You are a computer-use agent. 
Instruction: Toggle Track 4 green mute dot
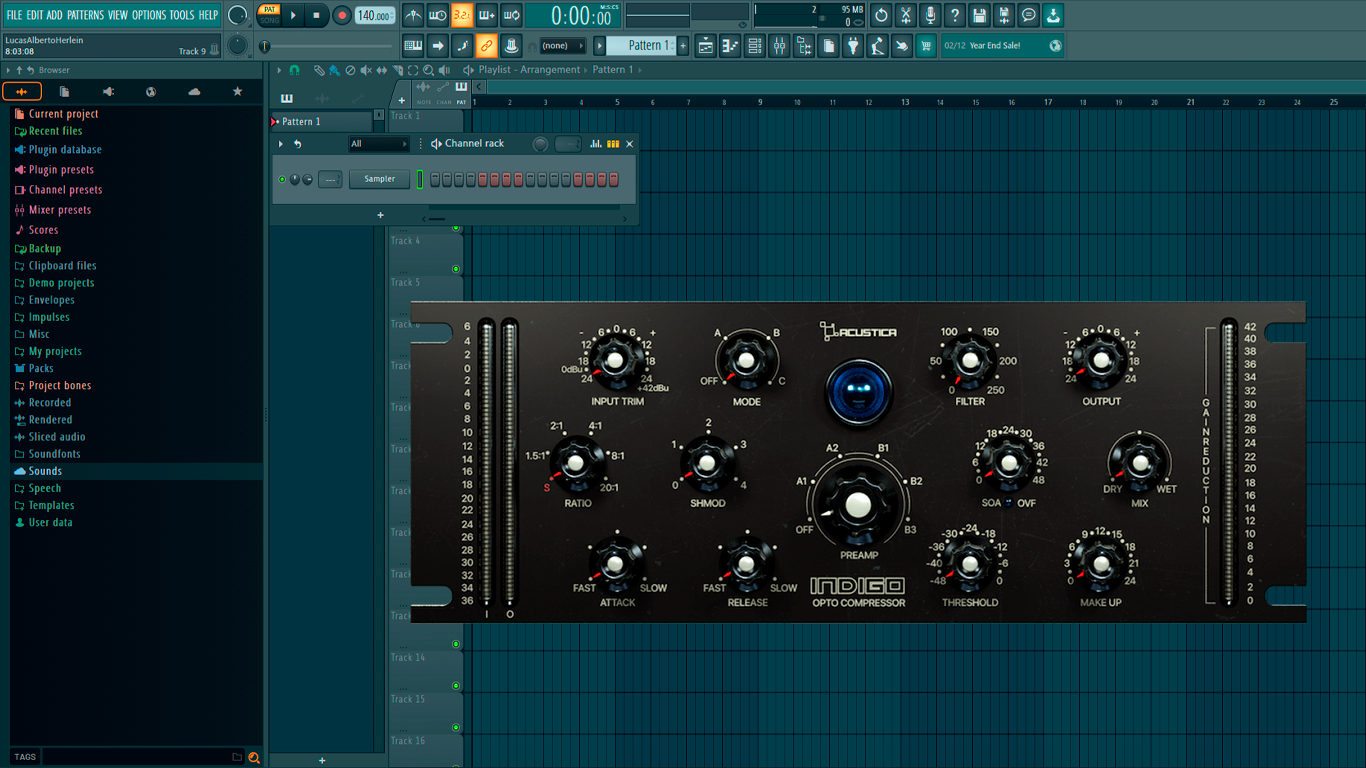(456, 269)
